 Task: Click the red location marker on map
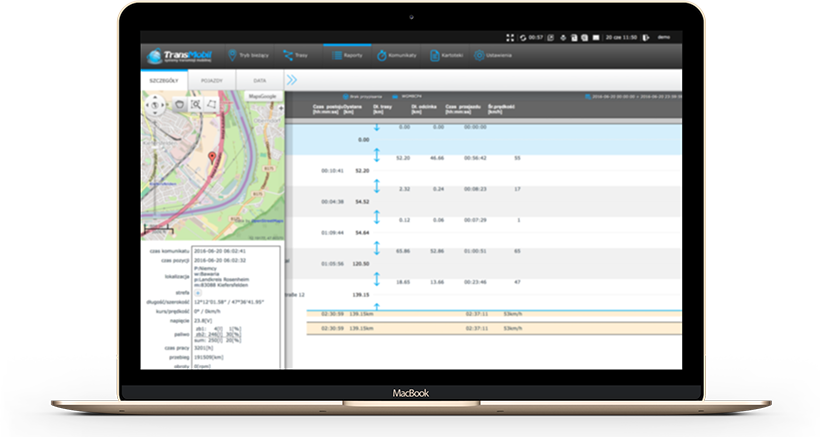pyautogui.click(x=212, y=158)
